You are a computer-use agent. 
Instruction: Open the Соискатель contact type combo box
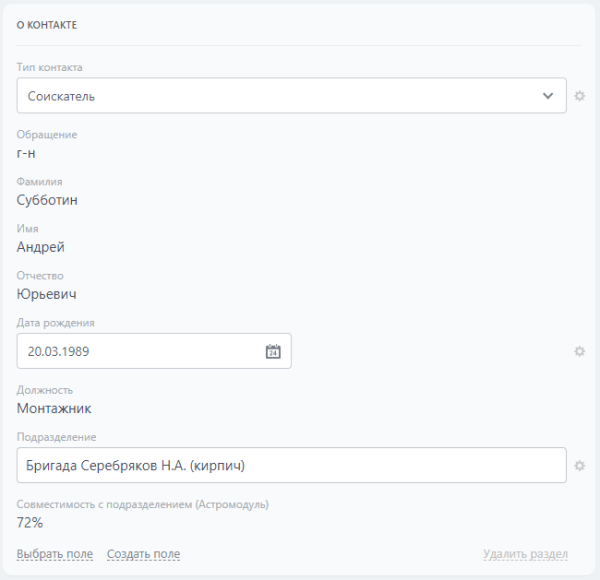[291, 96]
